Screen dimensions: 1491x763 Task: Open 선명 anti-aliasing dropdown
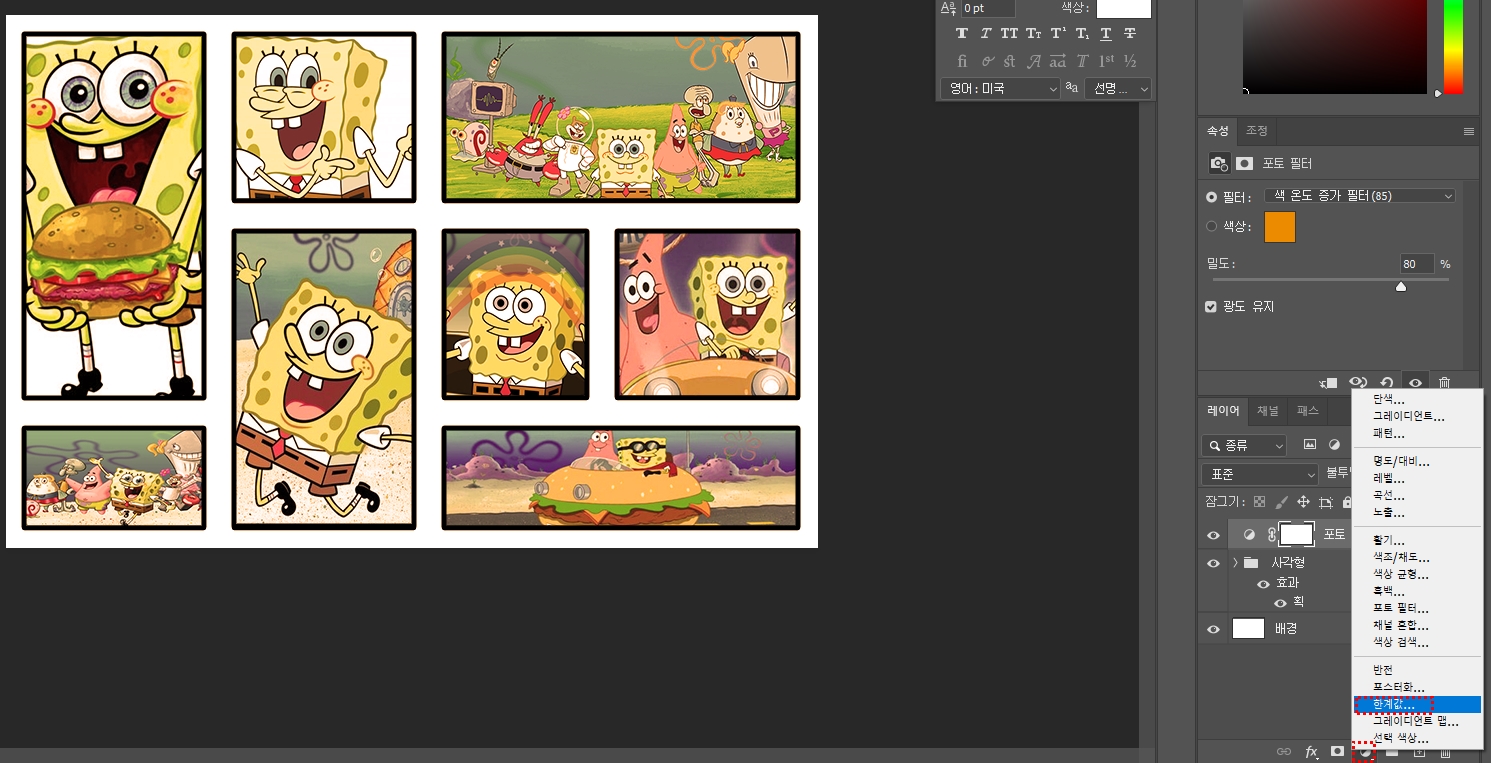pos(1118,88)
